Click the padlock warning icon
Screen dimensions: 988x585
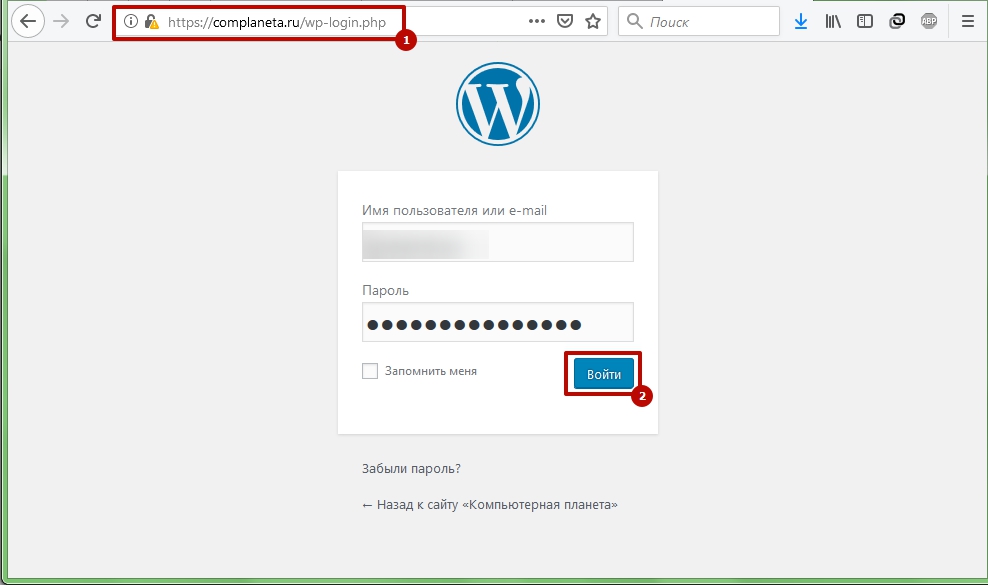point(151,22)
